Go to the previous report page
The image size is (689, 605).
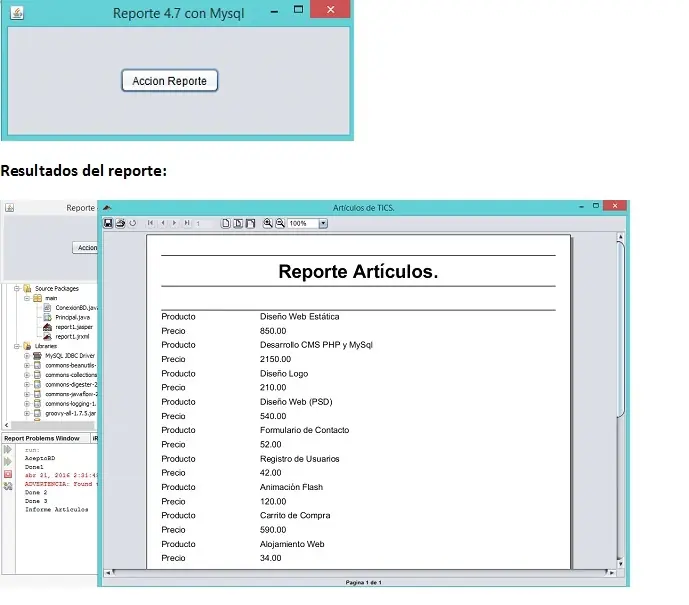pyautogui.click(x=163, y=223)
